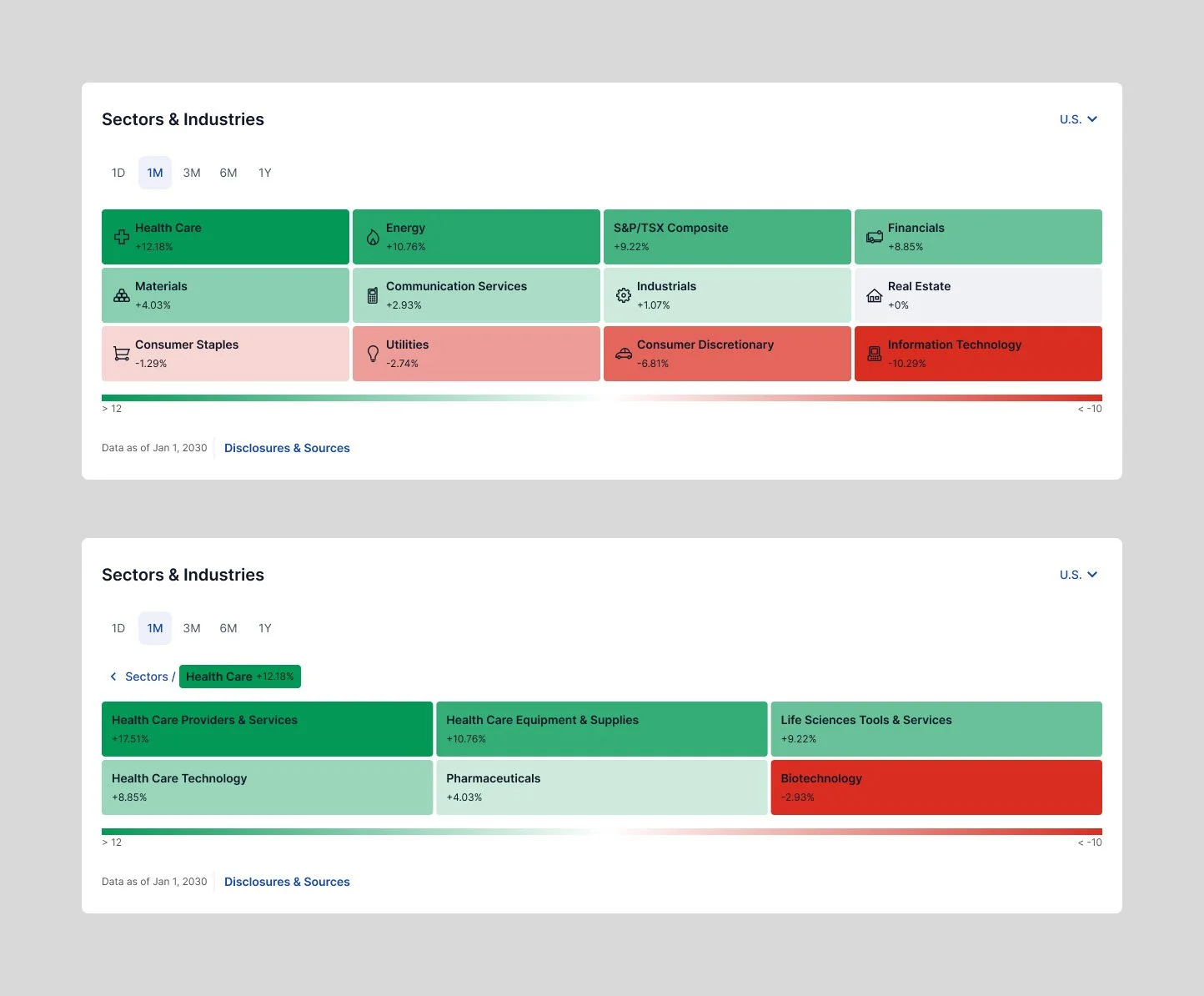Click the Industrials gear icon
The image size is (1204, 996).
point(624,295)
